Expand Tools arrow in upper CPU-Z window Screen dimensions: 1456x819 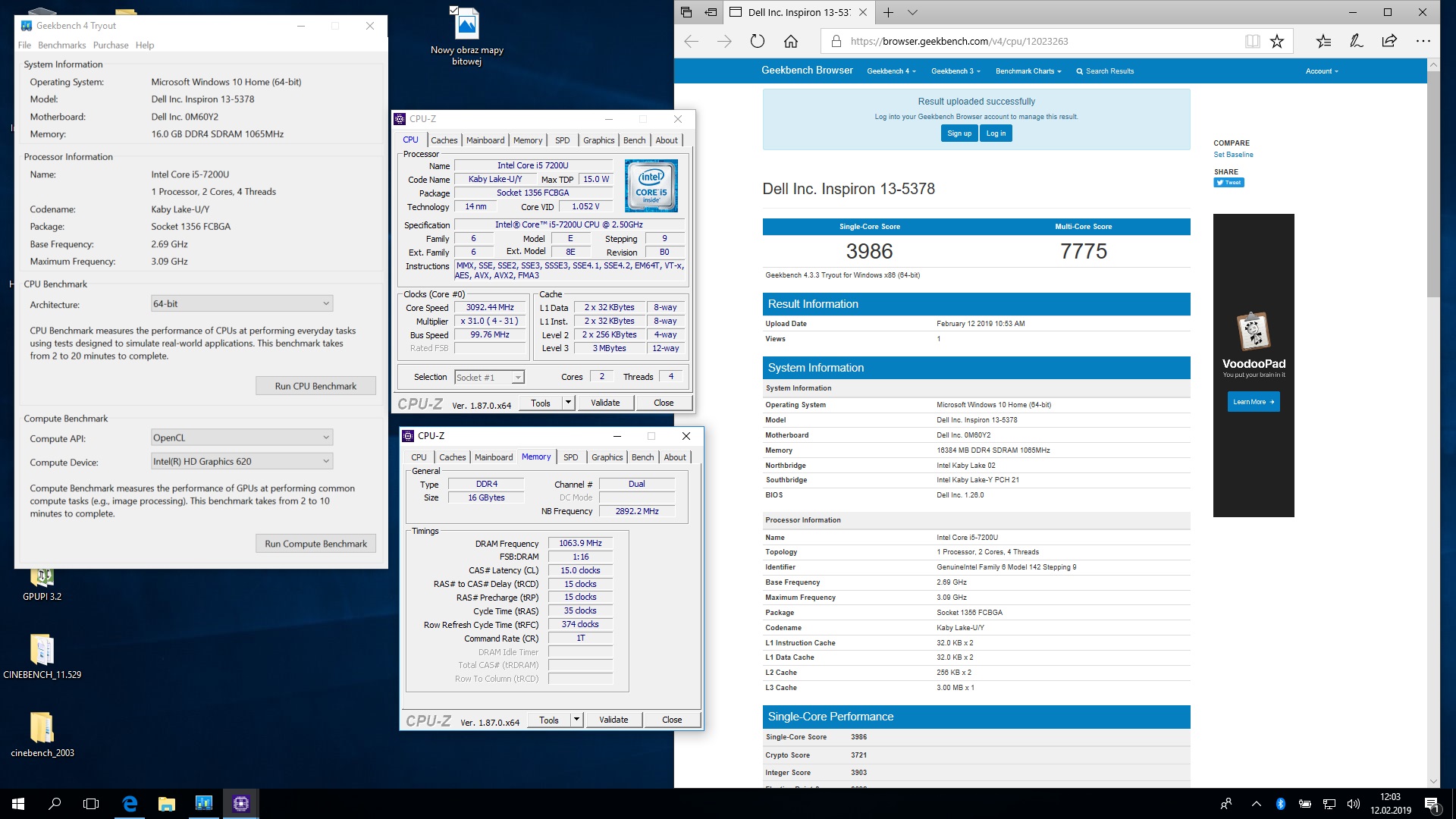click(568, 403)
